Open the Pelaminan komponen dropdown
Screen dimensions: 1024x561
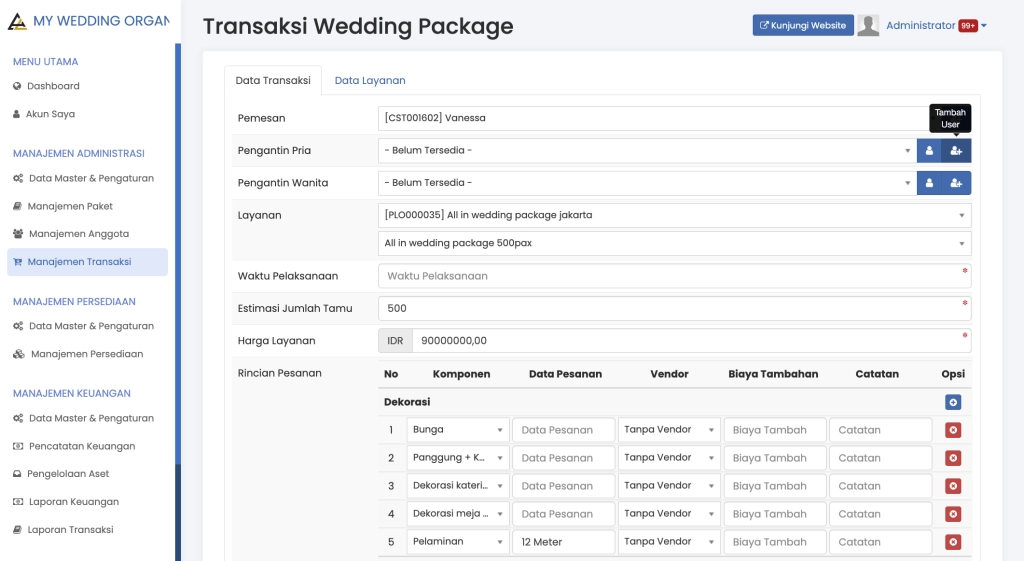point(457,542)
